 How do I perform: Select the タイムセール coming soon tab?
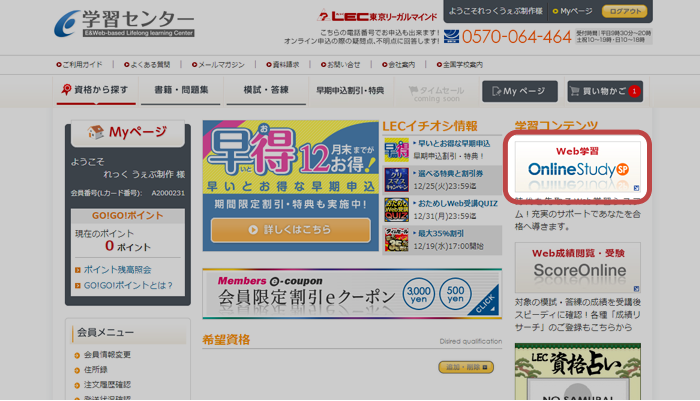coord(437,93)
